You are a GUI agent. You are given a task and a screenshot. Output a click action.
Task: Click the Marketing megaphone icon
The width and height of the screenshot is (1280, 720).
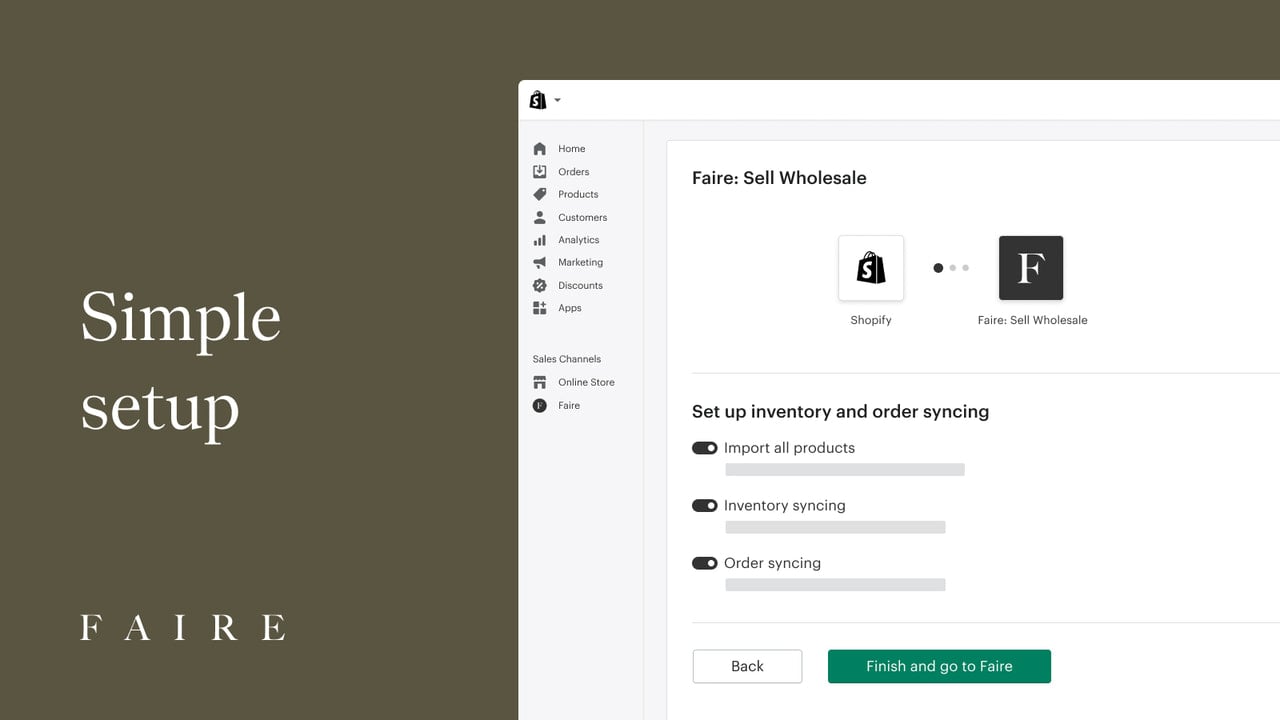[x=540, y=262]
